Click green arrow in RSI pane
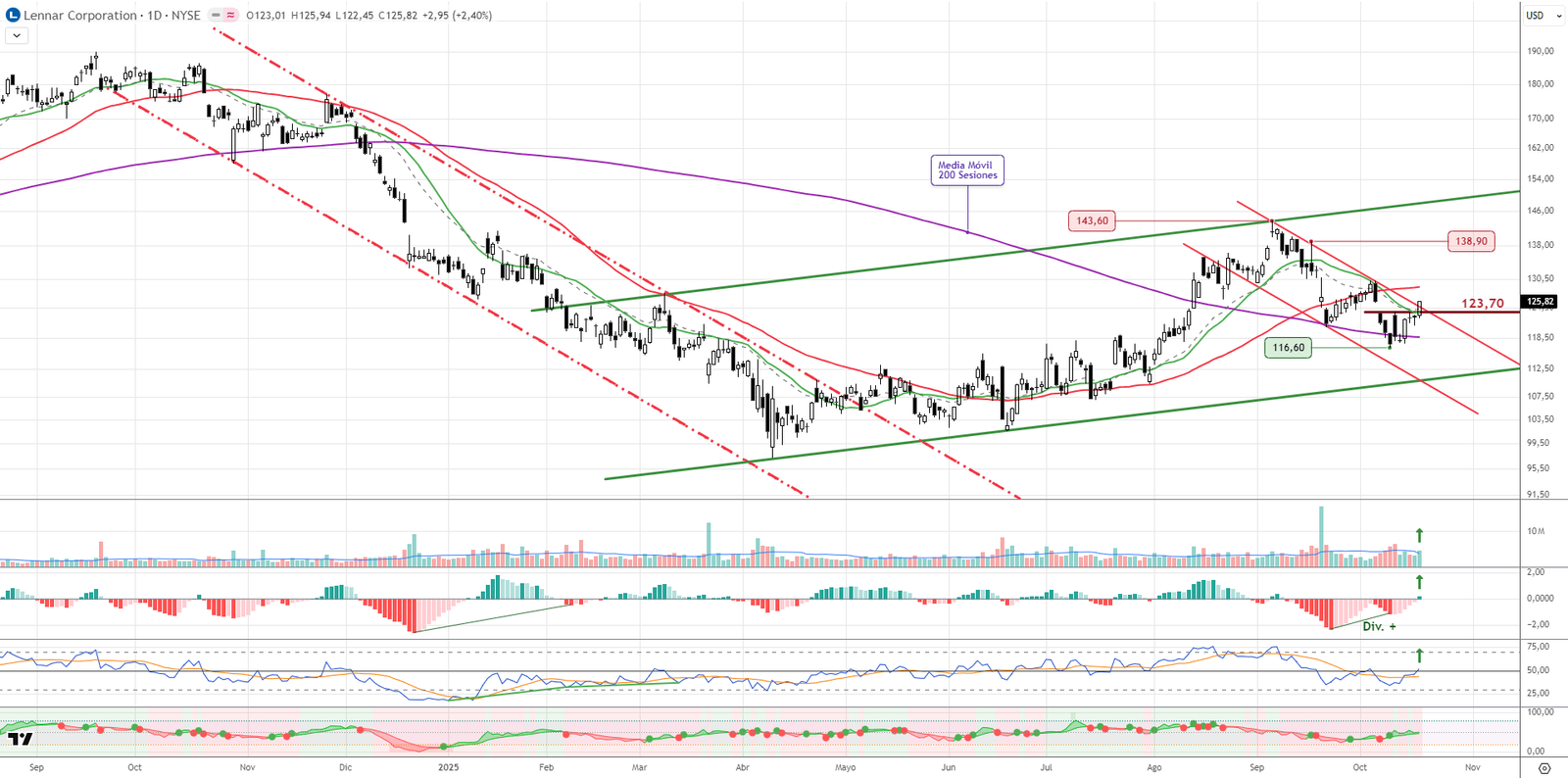This screenshot has height=778, width=1568. click(x=1419, y=655)
